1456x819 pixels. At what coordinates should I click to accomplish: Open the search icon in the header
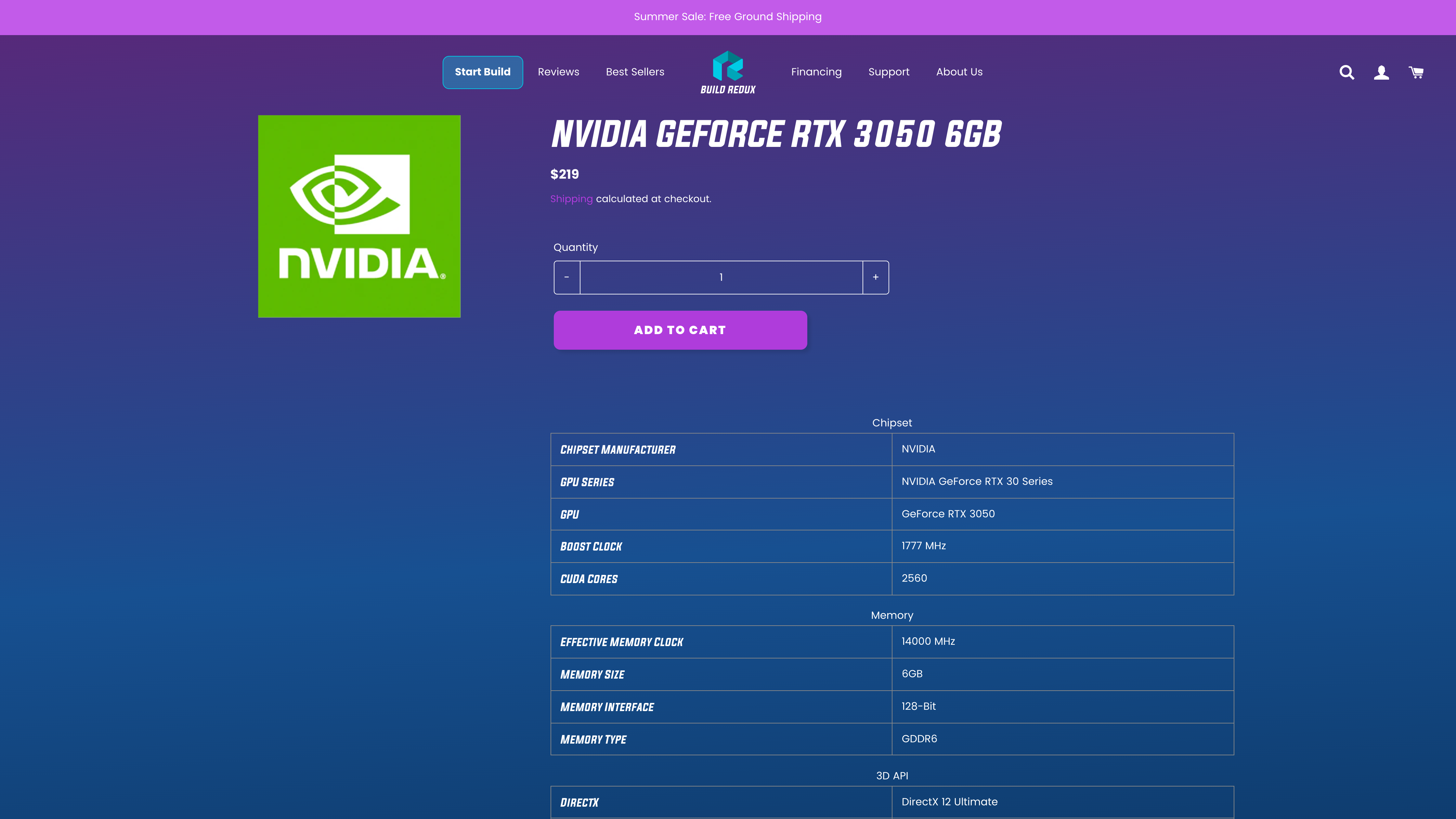1346,72
